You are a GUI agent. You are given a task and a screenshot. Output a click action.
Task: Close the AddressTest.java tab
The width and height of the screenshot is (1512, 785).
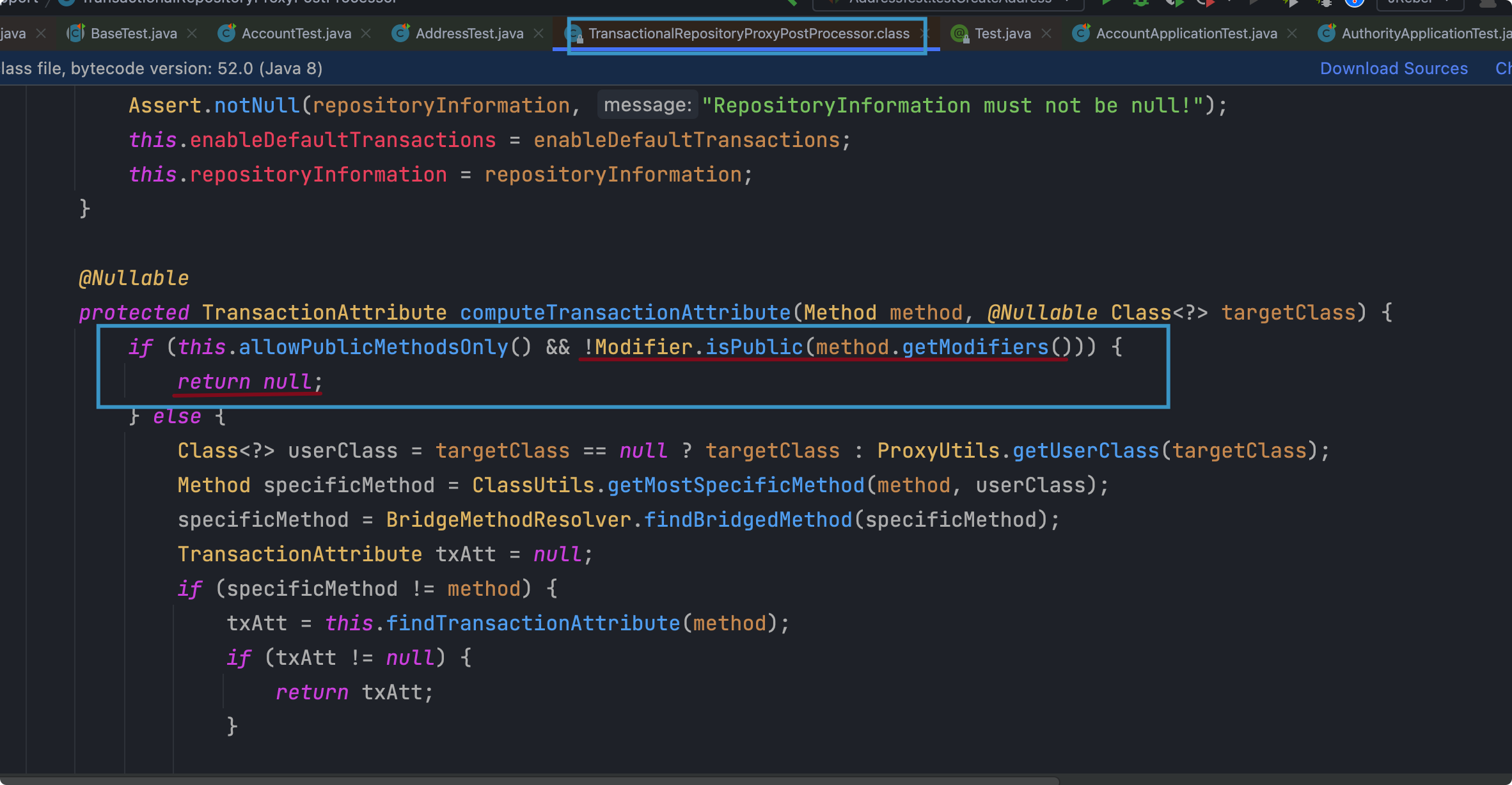[x=539, y=33]
